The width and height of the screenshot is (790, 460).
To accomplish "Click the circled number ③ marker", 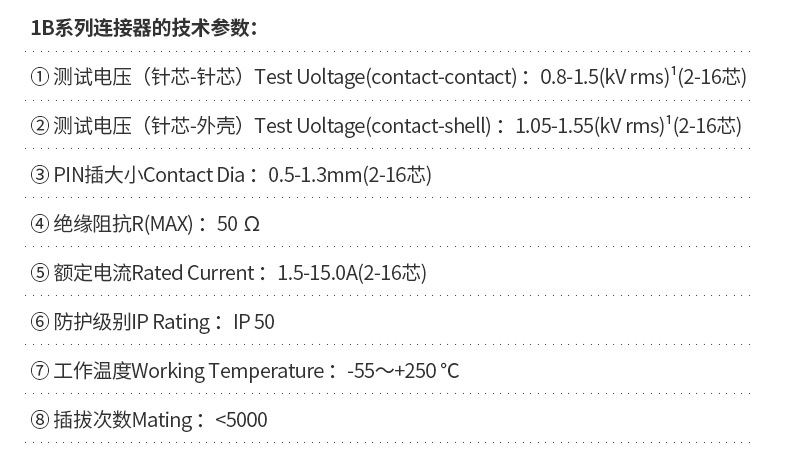I will coord(40,175).
